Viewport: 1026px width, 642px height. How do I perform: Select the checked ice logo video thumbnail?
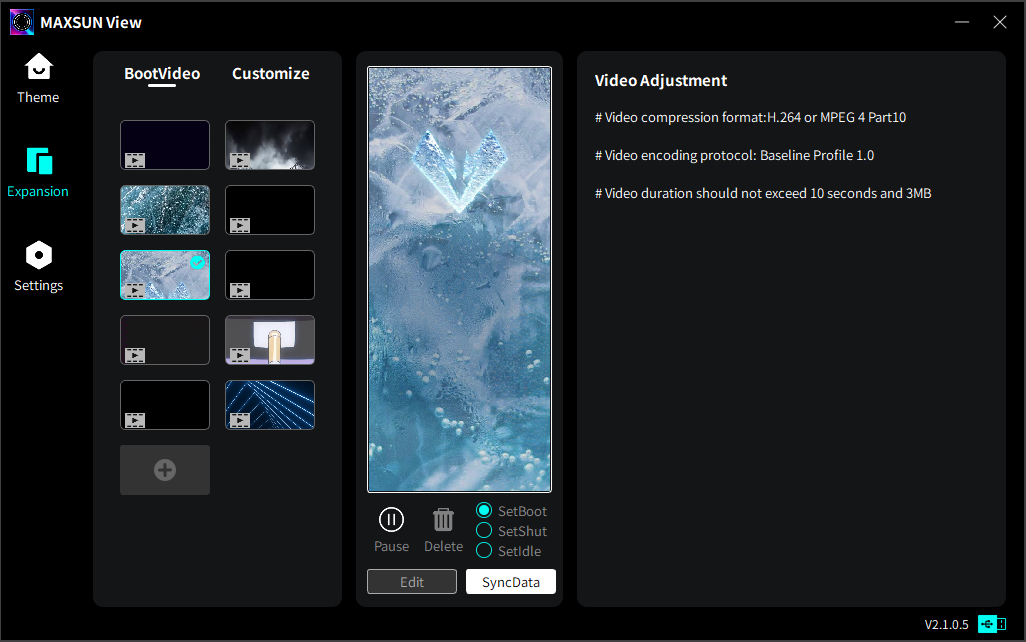coord(165,275)
